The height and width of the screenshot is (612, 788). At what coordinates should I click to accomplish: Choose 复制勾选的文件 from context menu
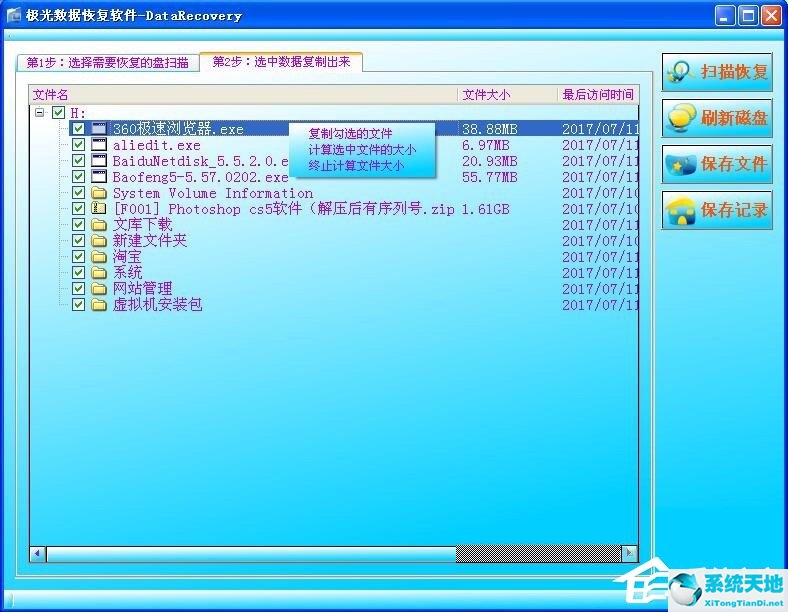coord(350,134)
